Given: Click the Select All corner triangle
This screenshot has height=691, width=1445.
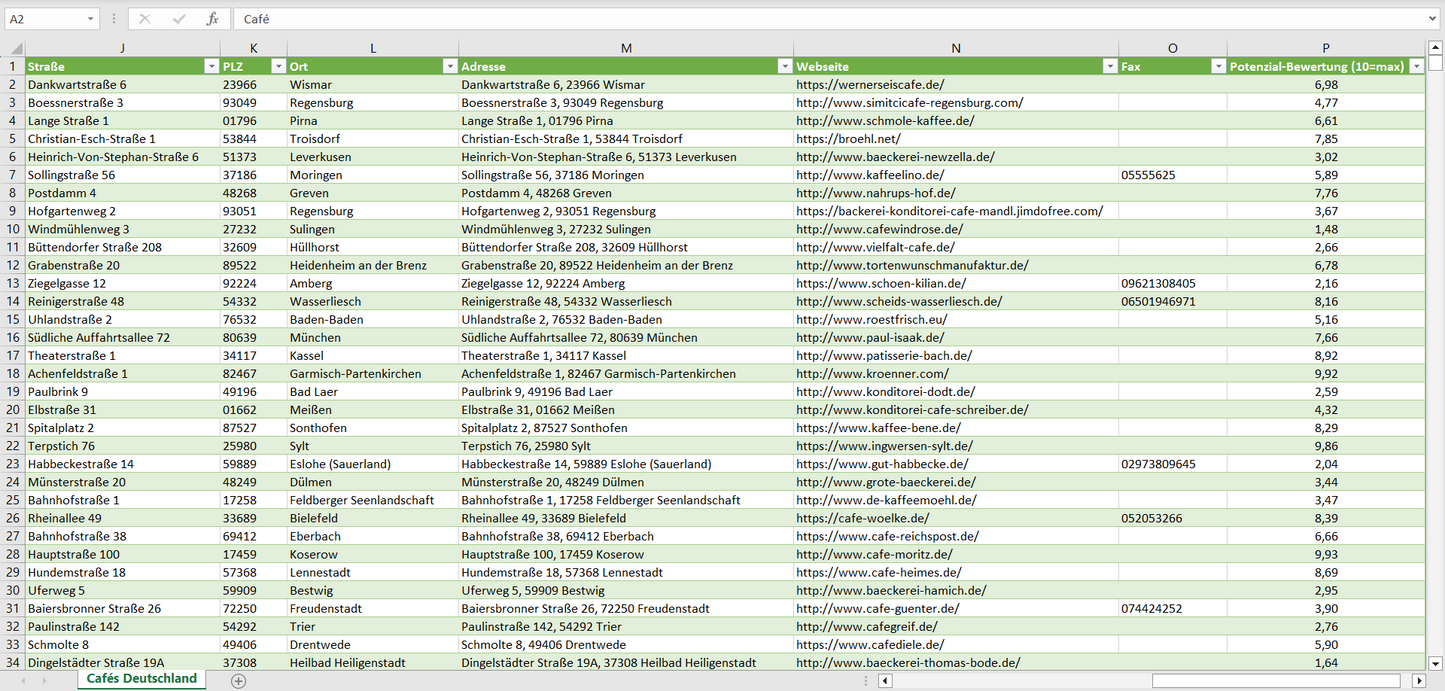Looking at the screenshot, I should pyautogui.click(x=15, y=48).
